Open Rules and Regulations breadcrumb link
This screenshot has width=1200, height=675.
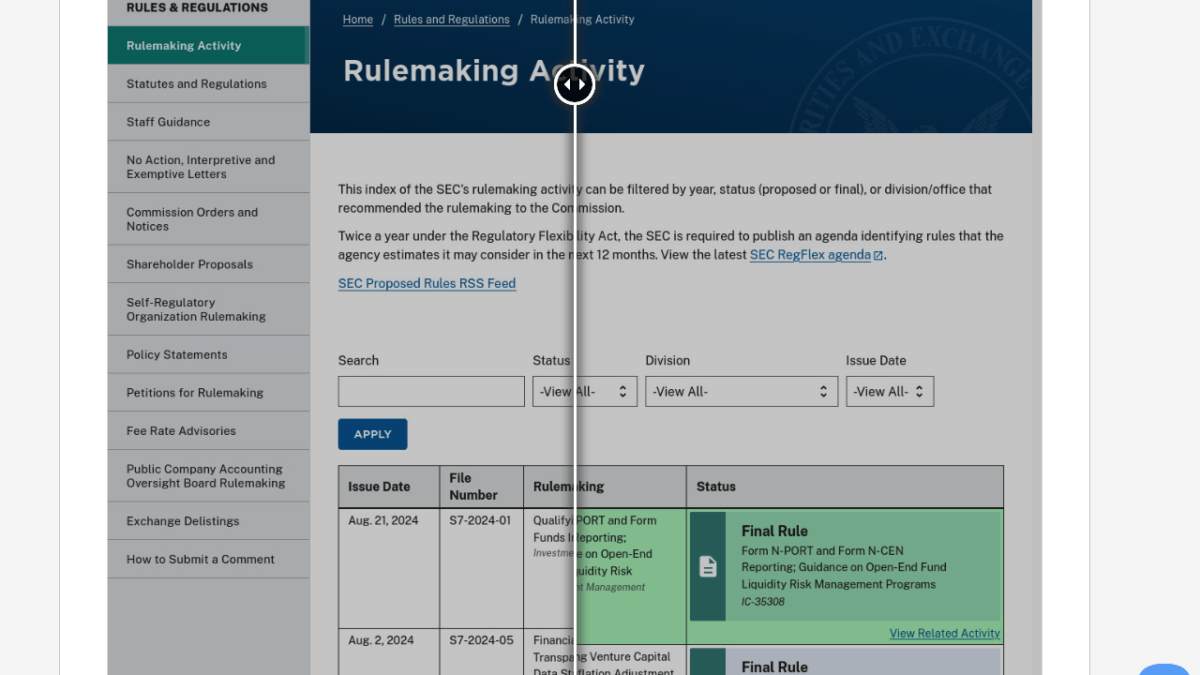pyautogui.click(x=451, y=20)
